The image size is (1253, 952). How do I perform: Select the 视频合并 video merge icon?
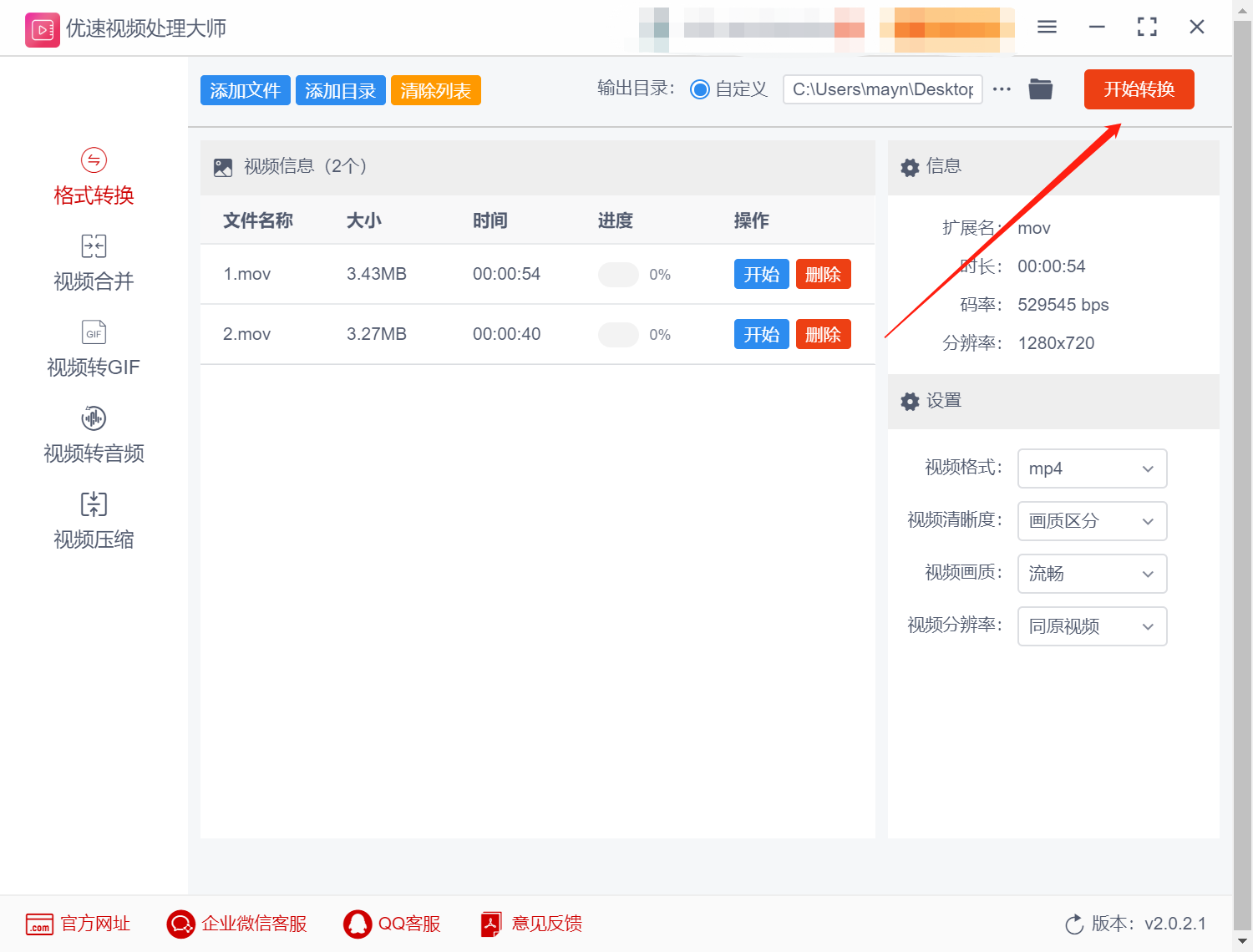[94, 246]
